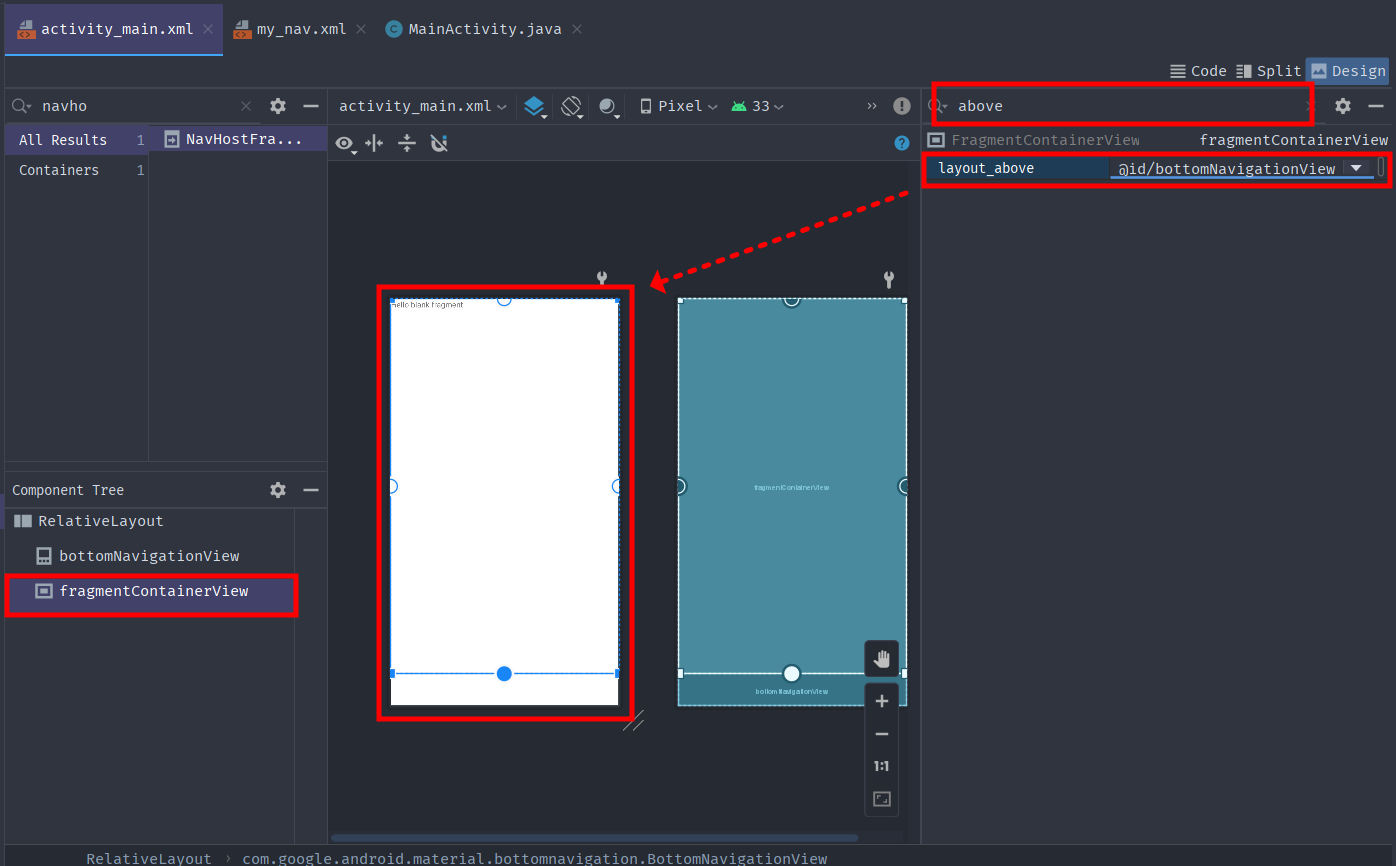The height and width of the screenshot is (866, 1396).
Task: Click the wrench icon above the design preview
Action: click(x=602, y=279)
